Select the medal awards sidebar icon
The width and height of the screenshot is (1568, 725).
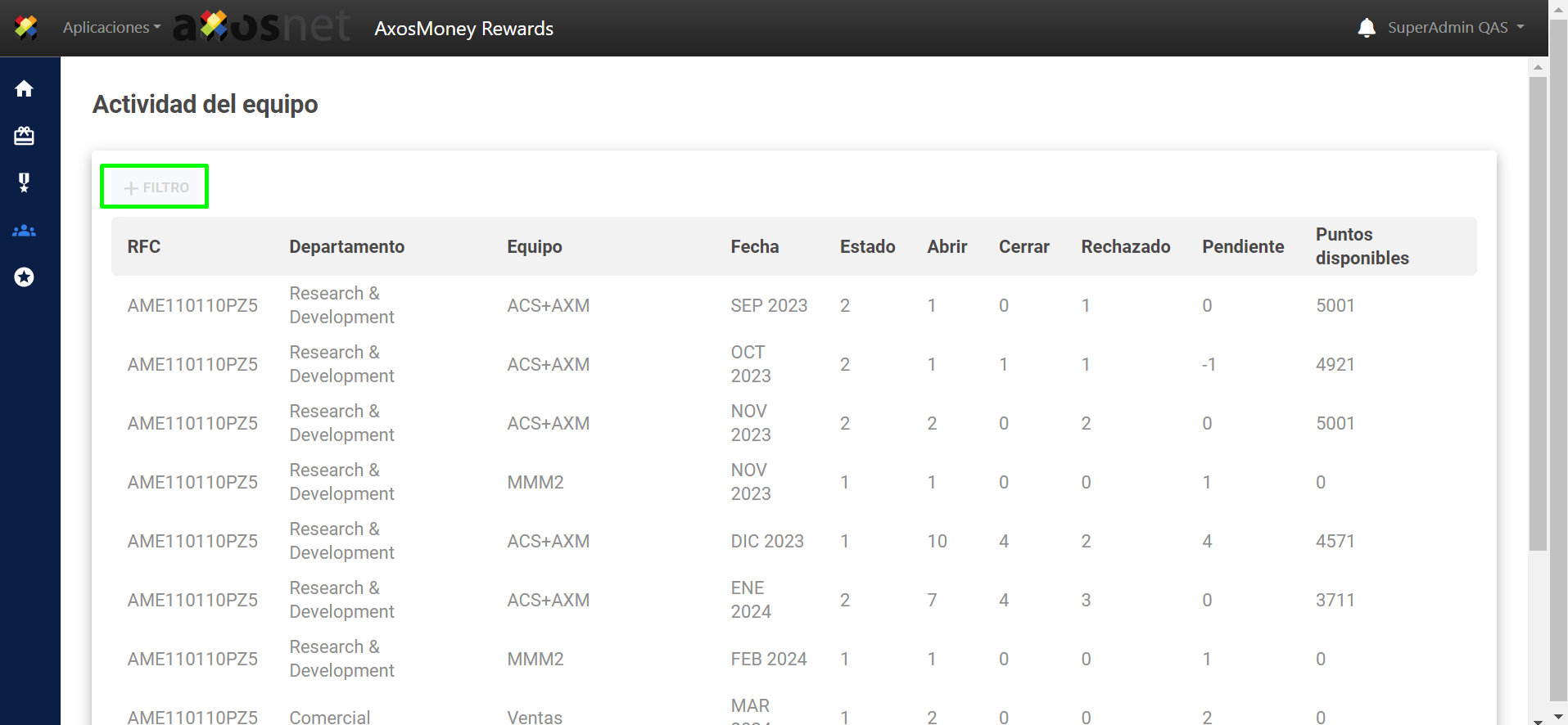click(25, 182)
